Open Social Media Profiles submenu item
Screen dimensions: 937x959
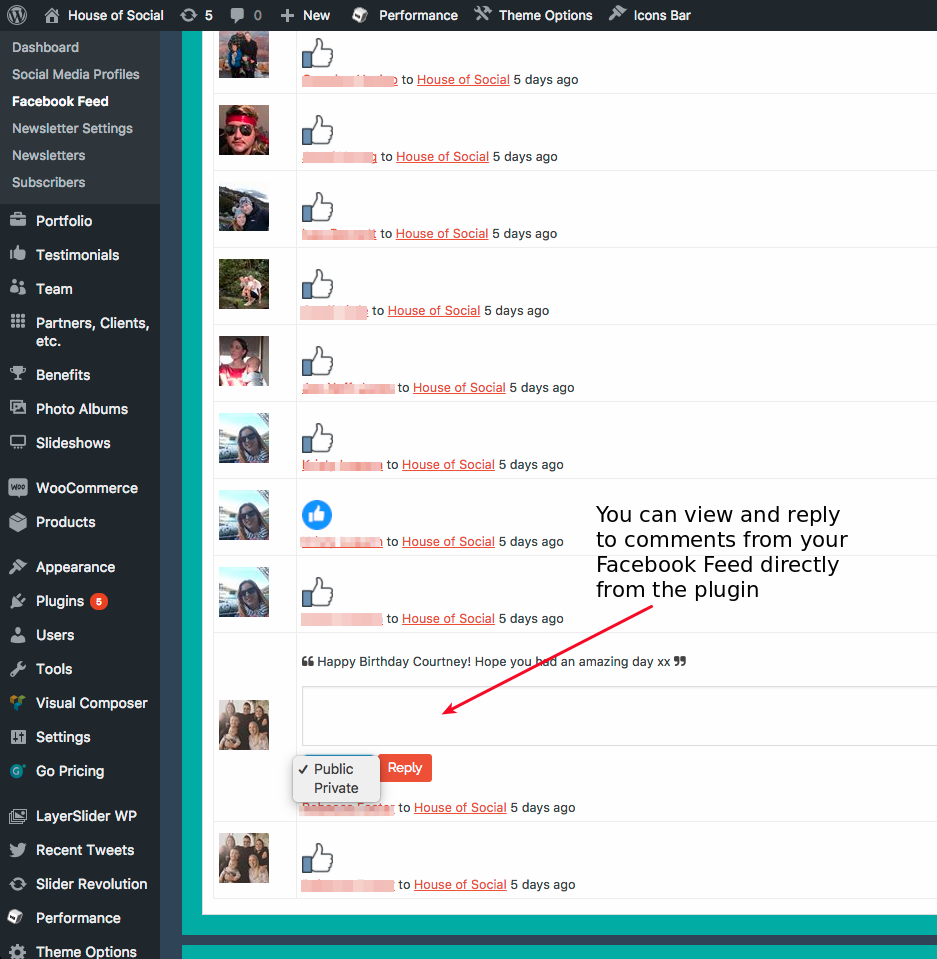pos(76,74)
